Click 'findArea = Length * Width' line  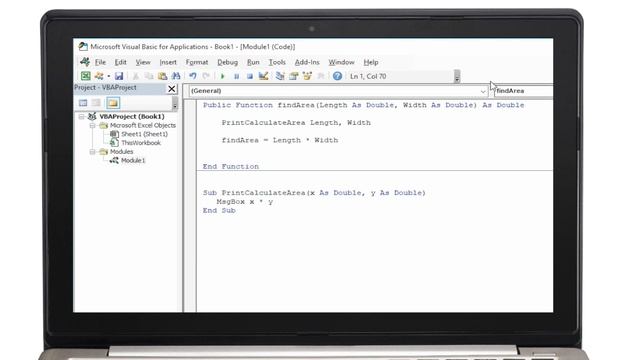point(280,140)
